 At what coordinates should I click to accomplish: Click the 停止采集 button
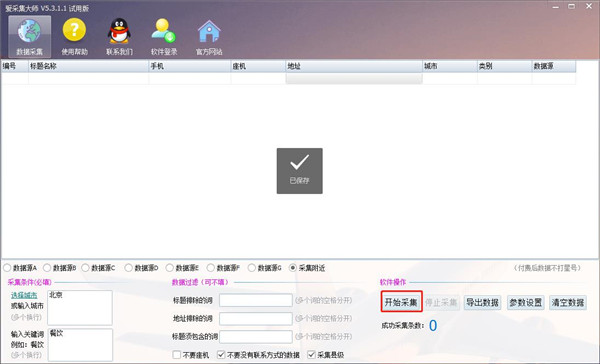coord(441,302)
